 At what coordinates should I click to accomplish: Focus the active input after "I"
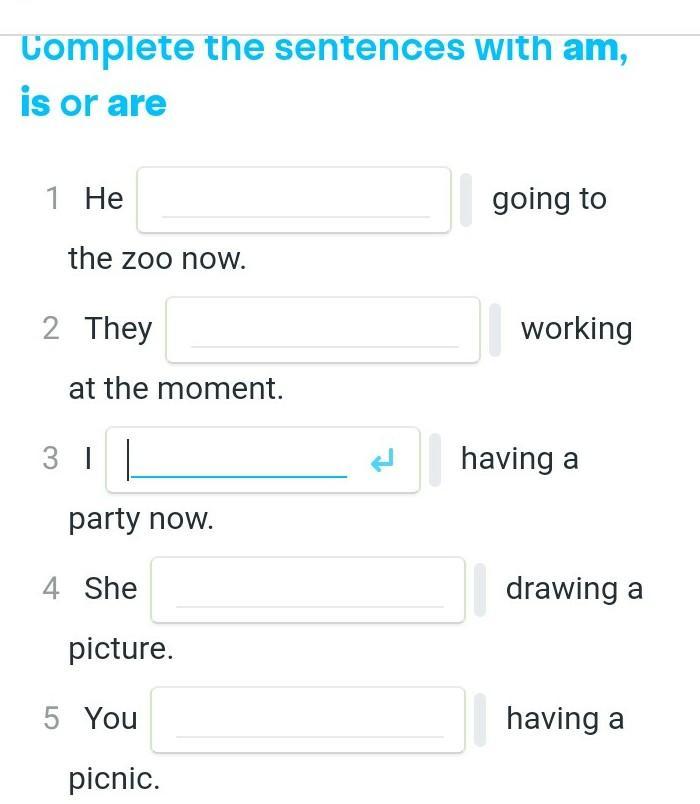(240, 460)
